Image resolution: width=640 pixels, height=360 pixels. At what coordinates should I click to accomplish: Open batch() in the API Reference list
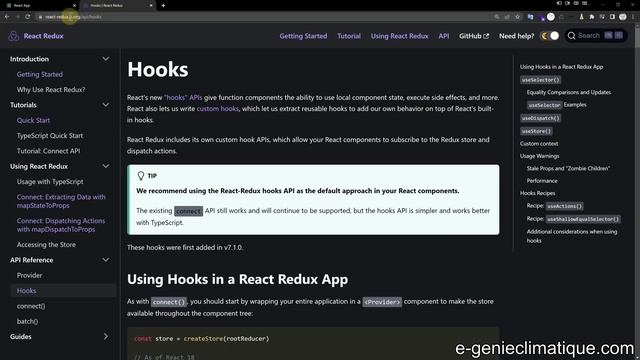[27, 321]
